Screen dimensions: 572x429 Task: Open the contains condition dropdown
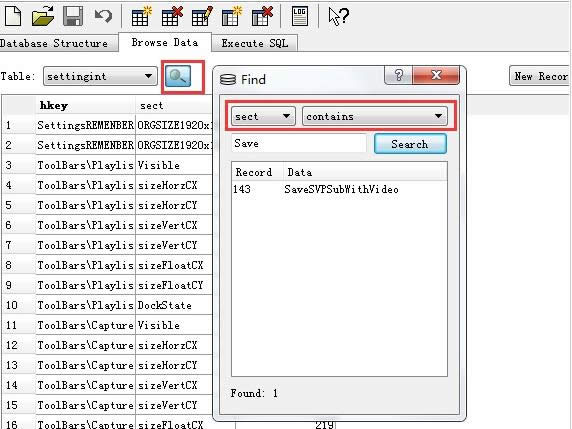pyautogui.click(x=375, y=116)
